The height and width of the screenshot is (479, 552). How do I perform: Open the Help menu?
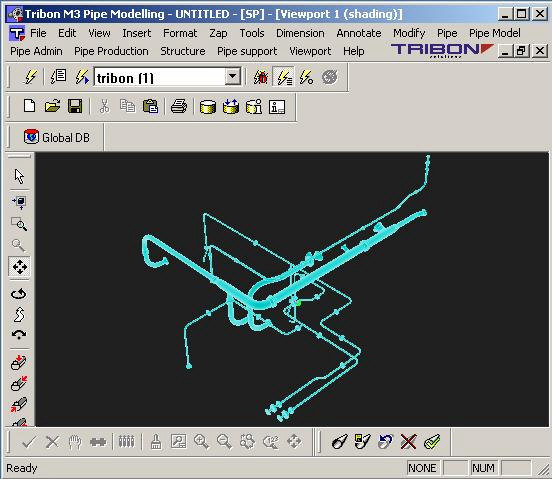353,51
